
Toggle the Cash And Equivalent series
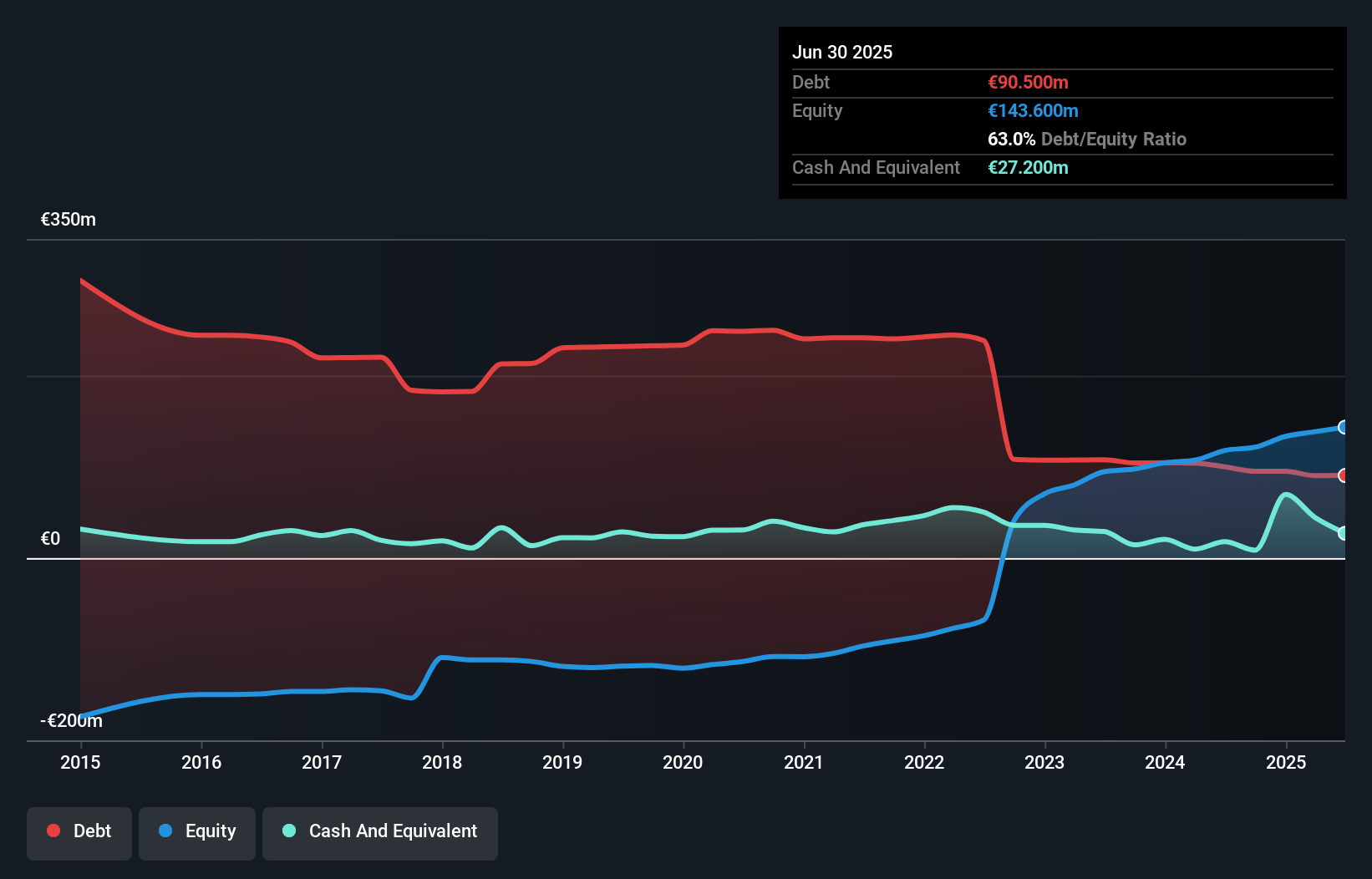point(379,831)
